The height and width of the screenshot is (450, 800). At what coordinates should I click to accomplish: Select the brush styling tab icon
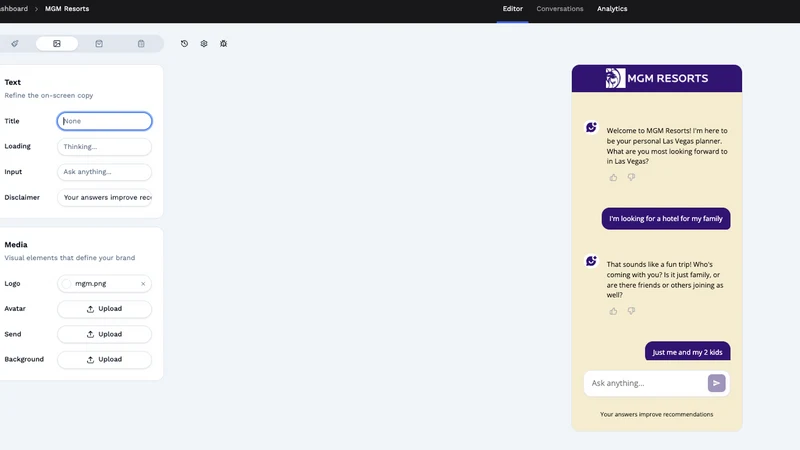click(x=15, y=44)
